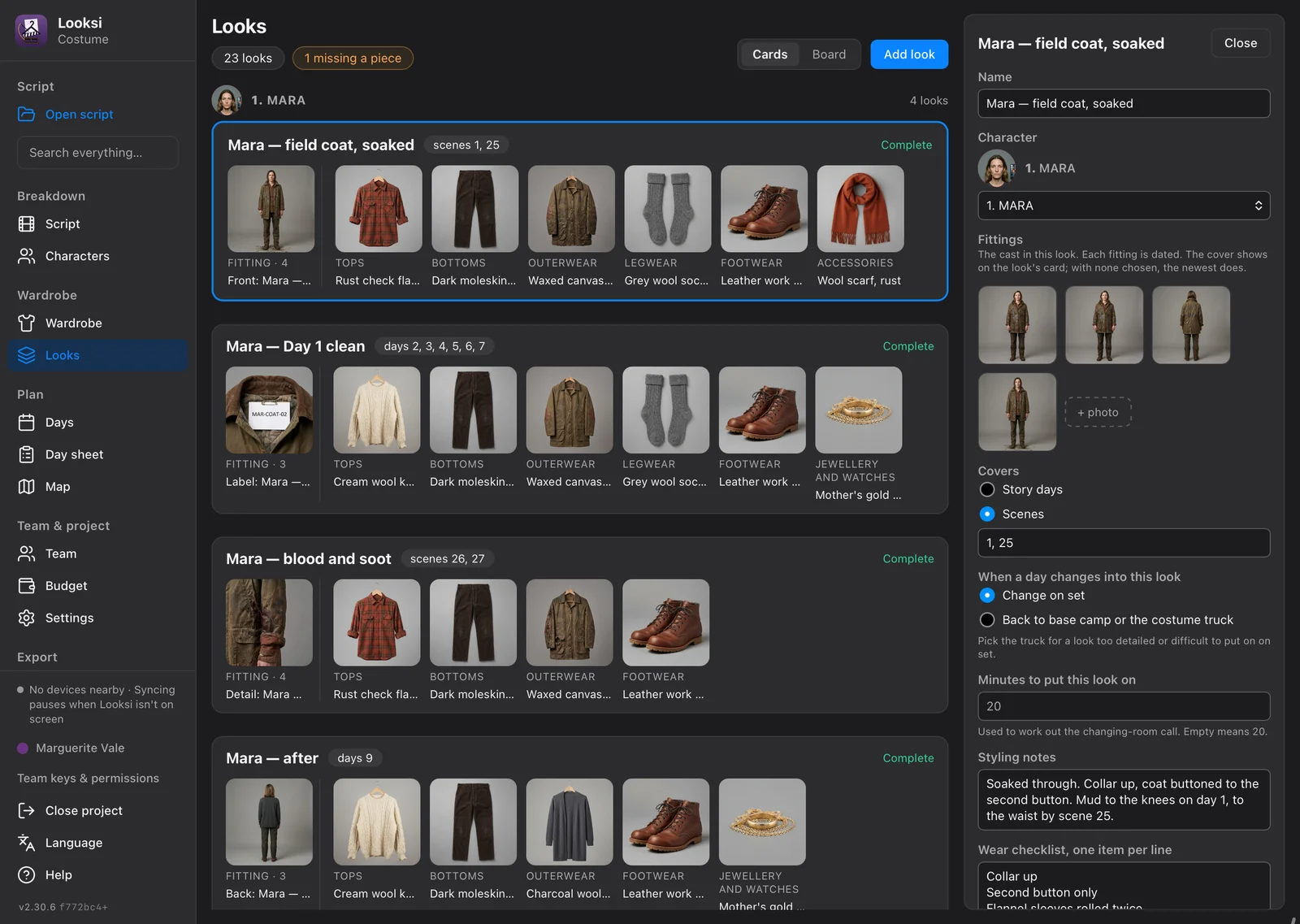1300x924 pixels.
Task: Edit minutes to put this look on
Action: 1124,706
